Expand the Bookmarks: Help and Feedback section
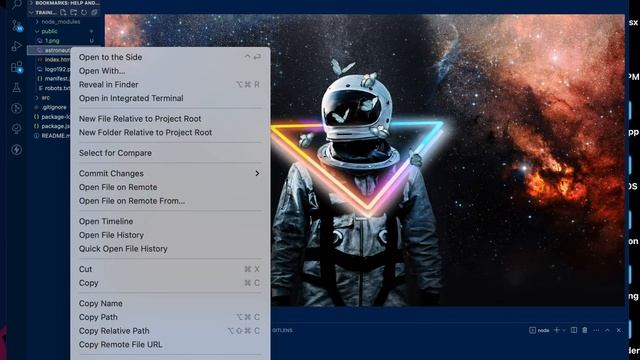This screenshot has height=360, width=640. [64, 3]
